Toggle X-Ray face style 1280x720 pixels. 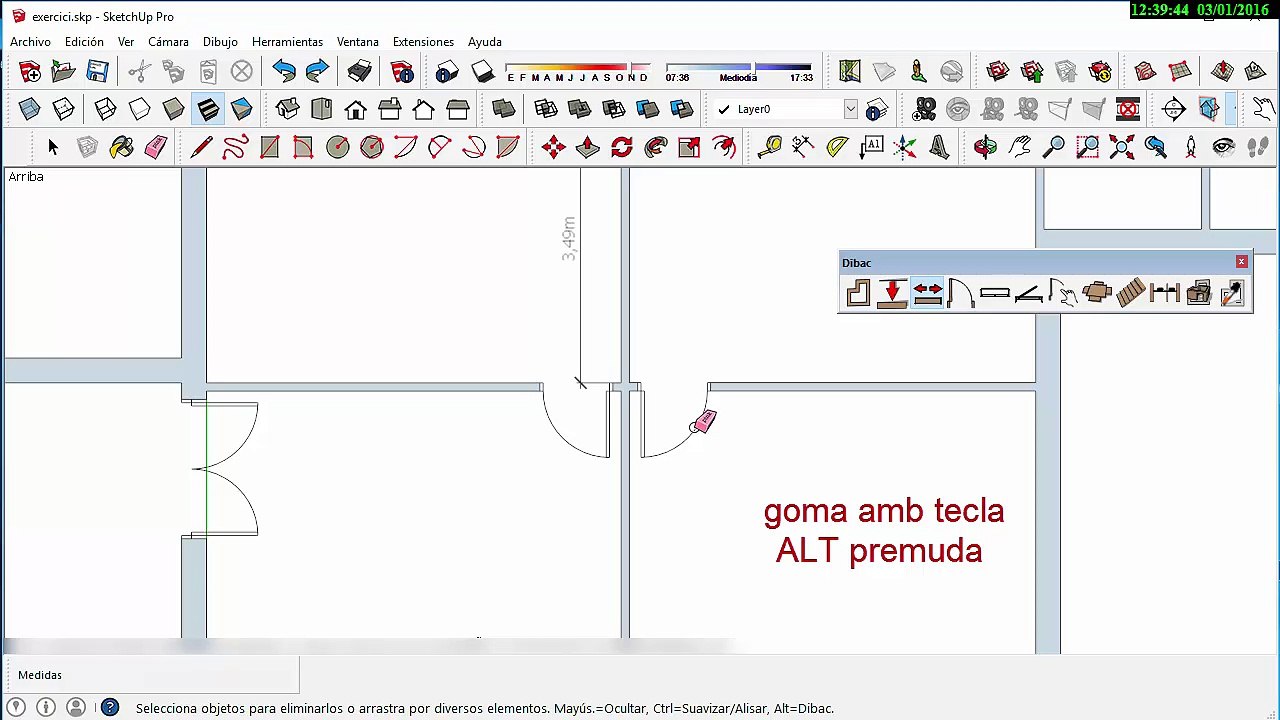click(x=29, y=109)
